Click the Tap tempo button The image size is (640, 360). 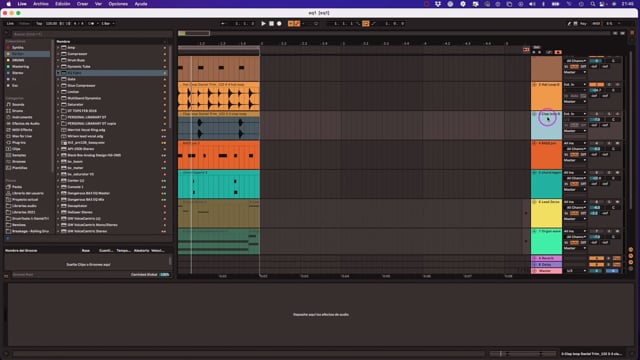(39, 24)
